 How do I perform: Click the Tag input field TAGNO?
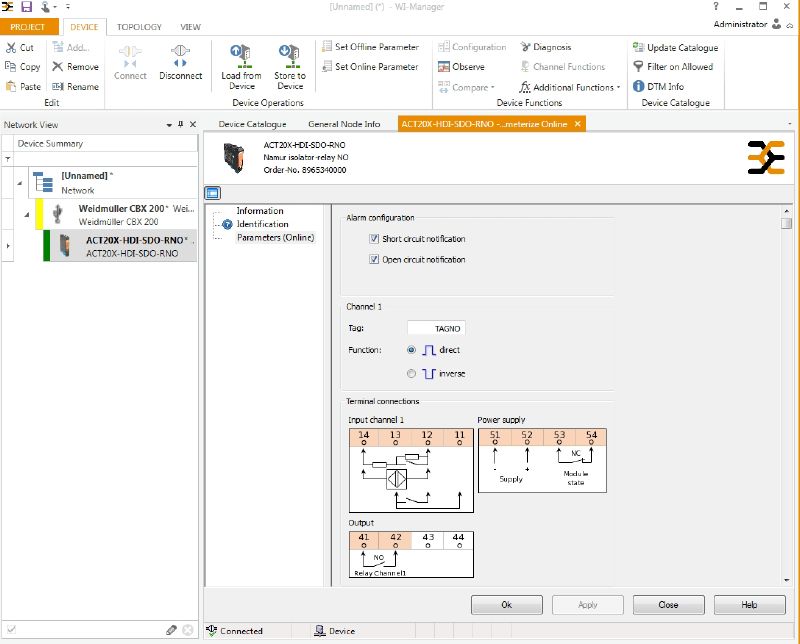(436, 329)
